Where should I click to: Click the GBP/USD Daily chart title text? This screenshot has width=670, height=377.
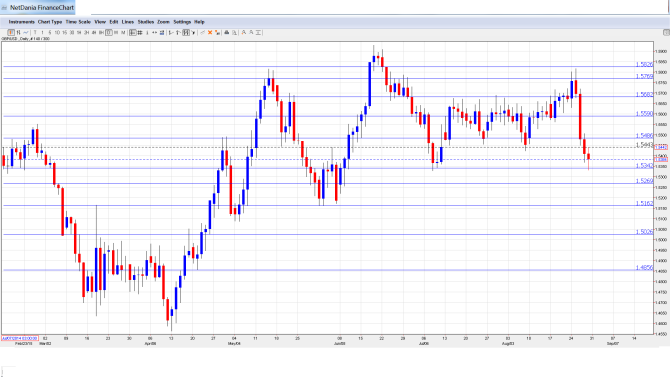(25, 39)
